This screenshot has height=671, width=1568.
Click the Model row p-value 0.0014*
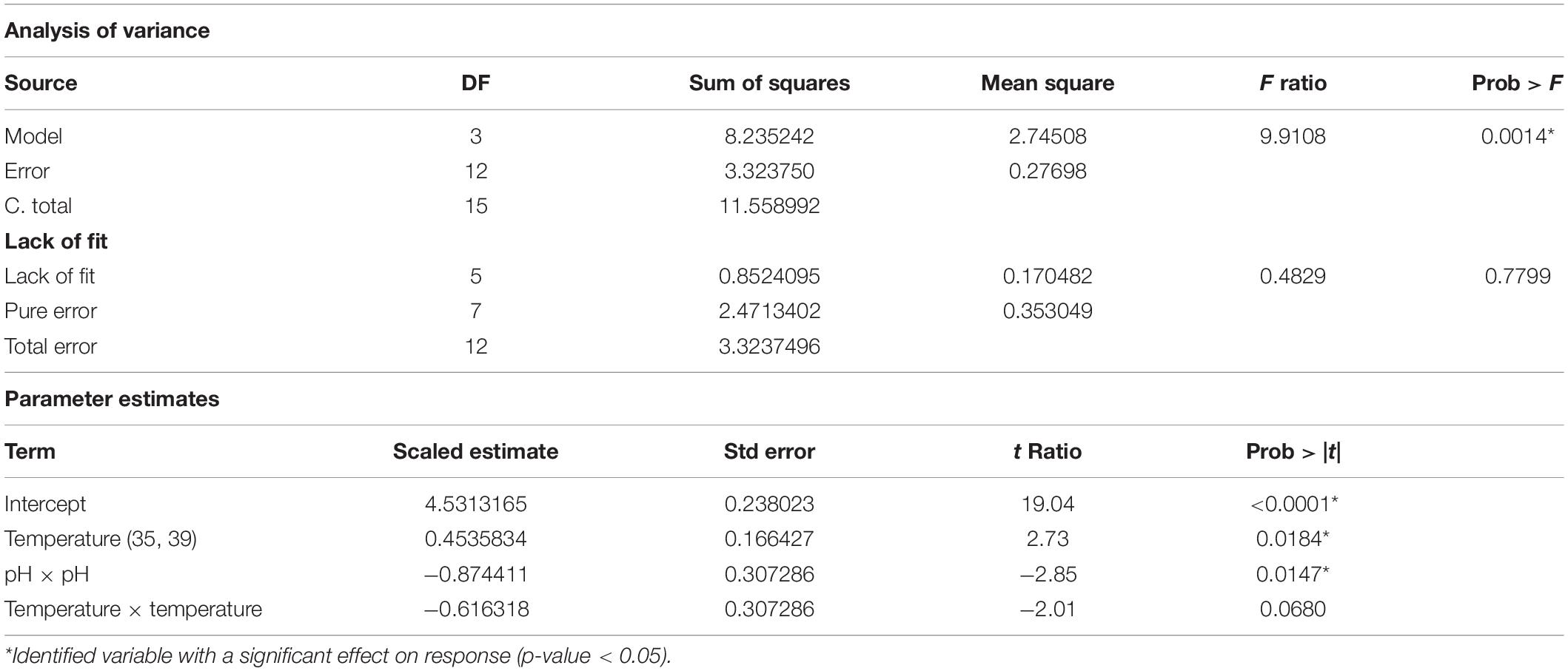tap(1518, 136)
